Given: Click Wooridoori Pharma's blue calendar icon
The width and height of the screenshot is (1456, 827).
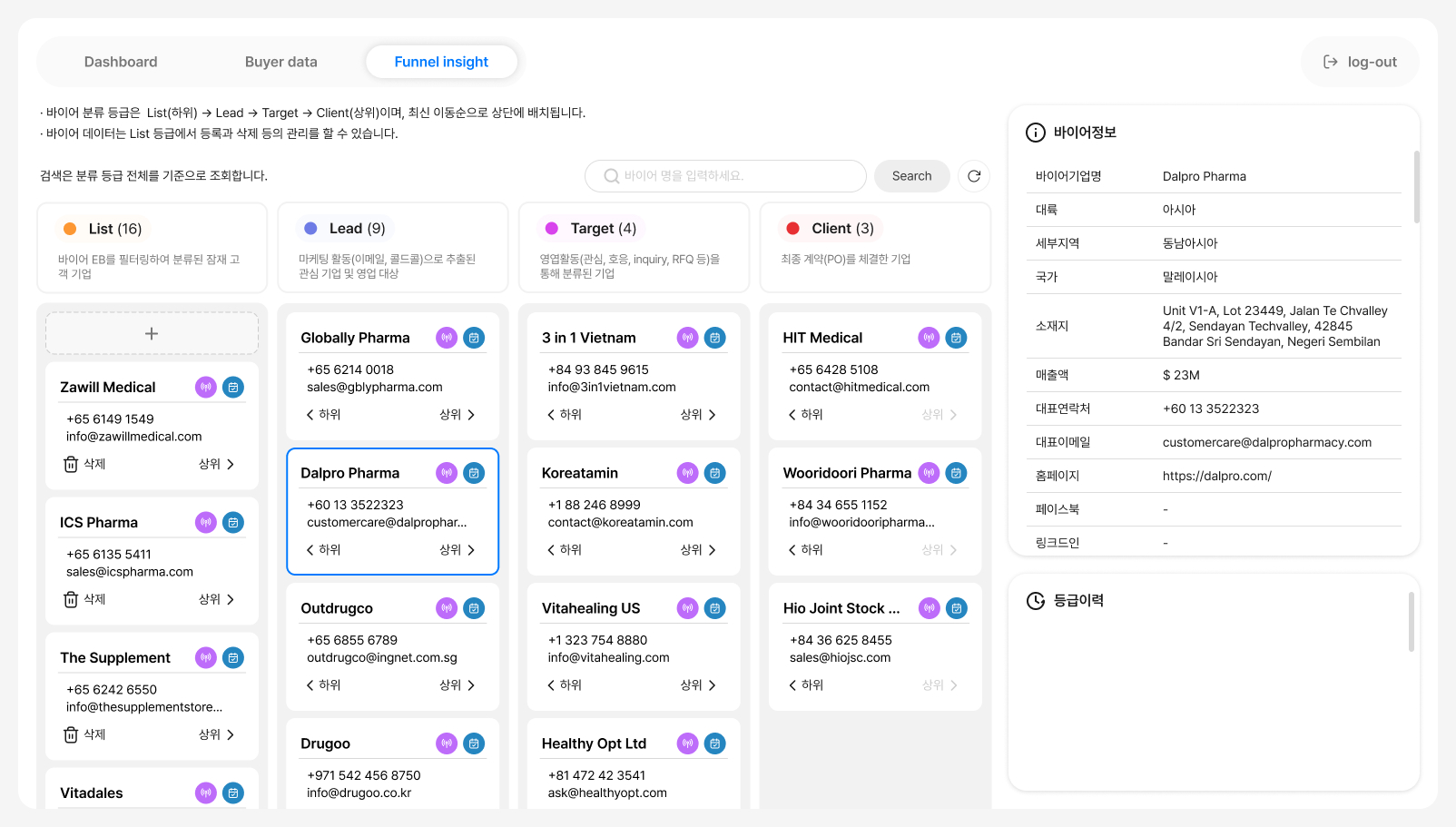Looking at the screenshot, I should point(956,473).
